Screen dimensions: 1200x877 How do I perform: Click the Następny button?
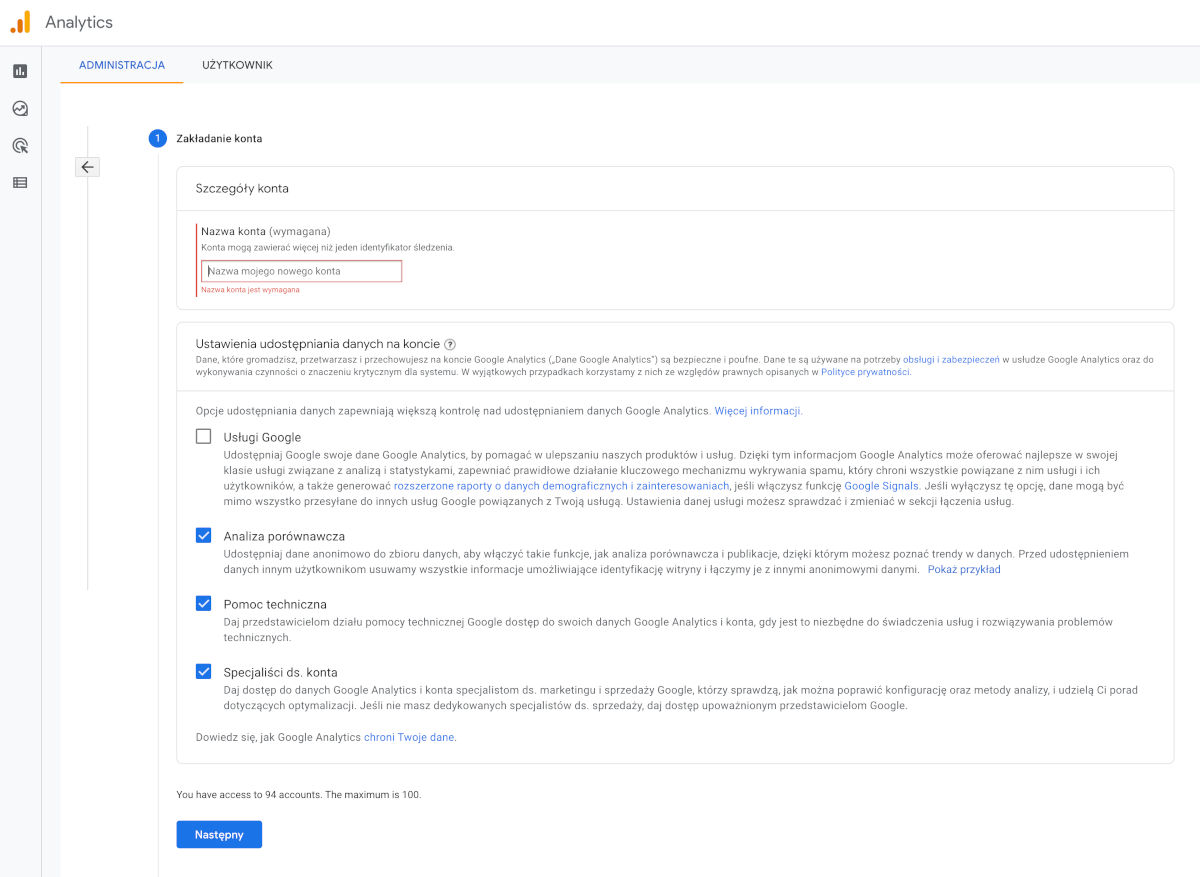point(219,835)
